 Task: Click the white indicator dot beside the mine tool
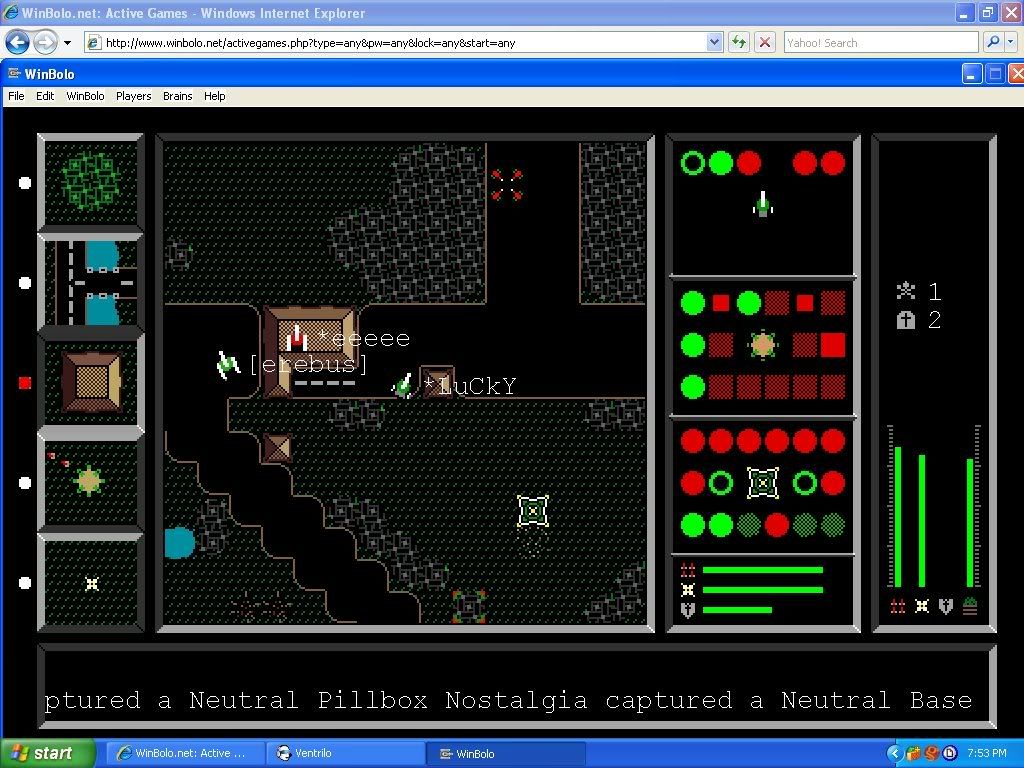pyautogui.click(x=25, y=583)
